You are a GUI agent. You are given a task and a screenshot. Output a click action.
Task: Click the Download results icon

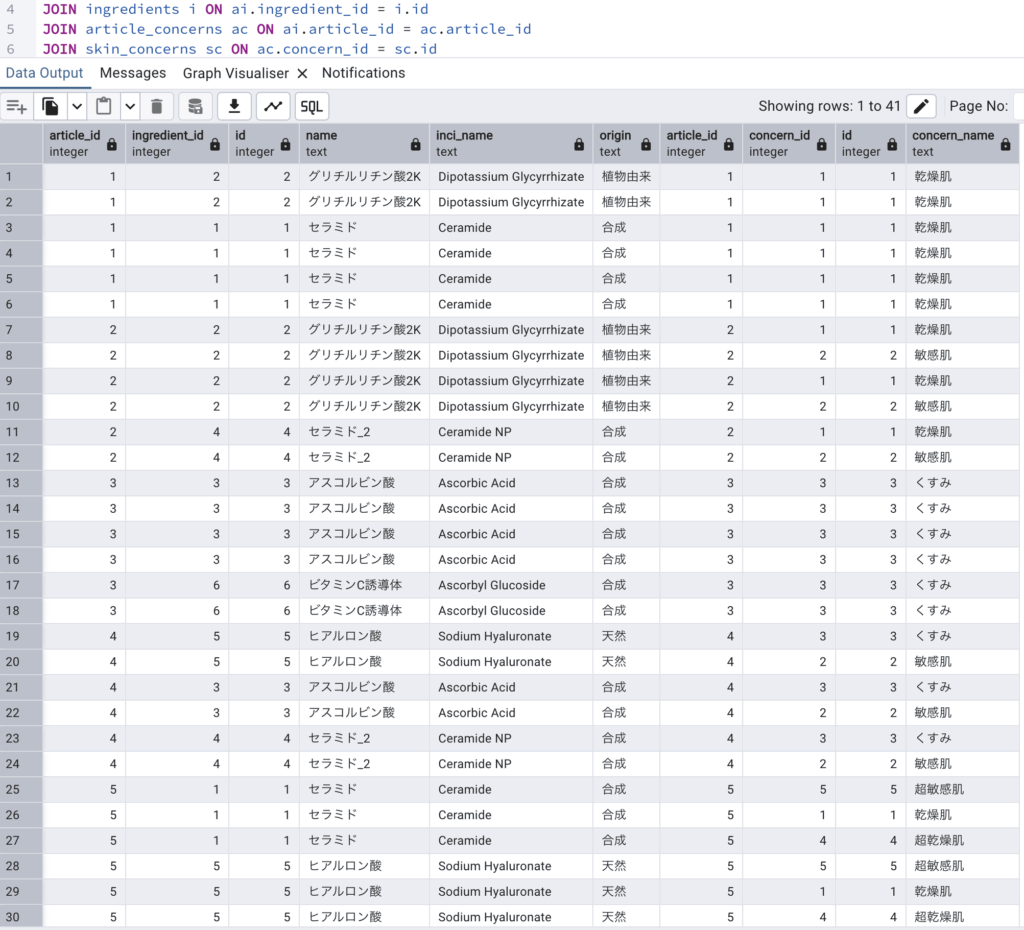(x=234, y=106)
